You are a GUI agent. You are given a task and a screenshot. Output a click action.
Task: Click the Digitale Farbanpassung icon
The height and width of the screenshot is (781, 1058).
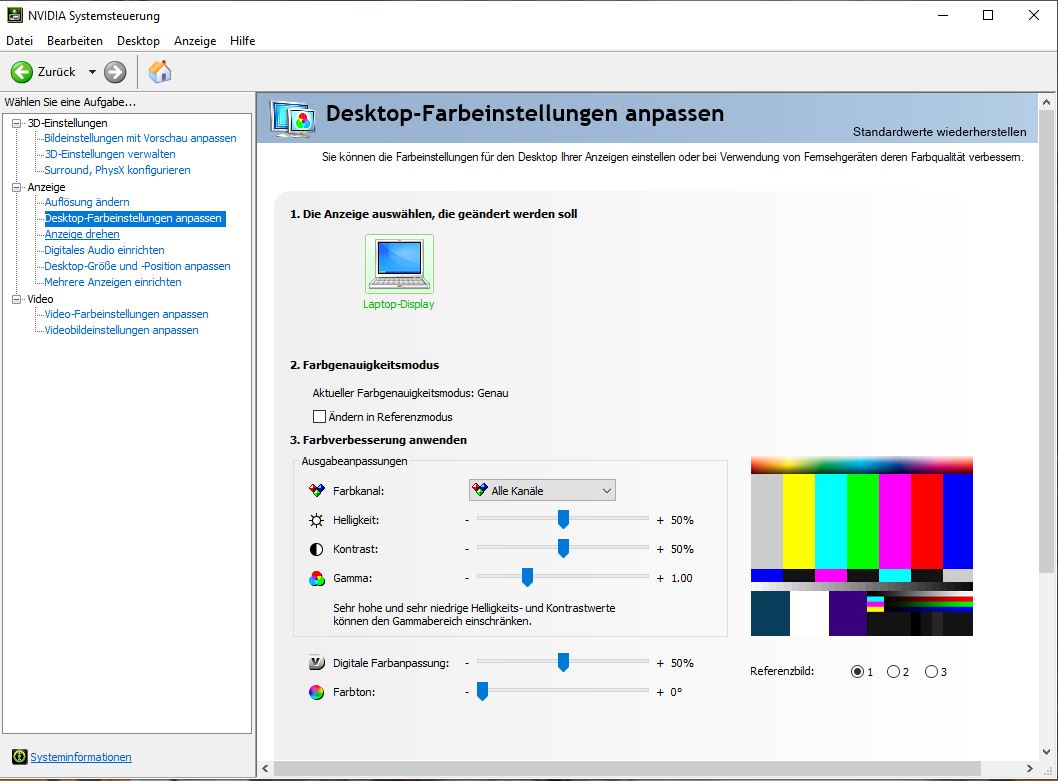click(316, 663)
